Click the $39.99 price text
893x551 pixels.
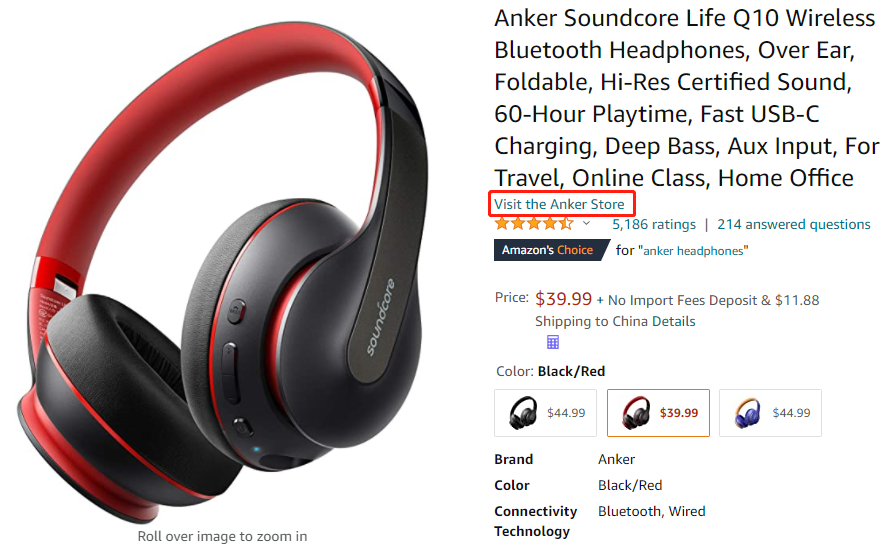pyautogui.click(x=563, y=299)
